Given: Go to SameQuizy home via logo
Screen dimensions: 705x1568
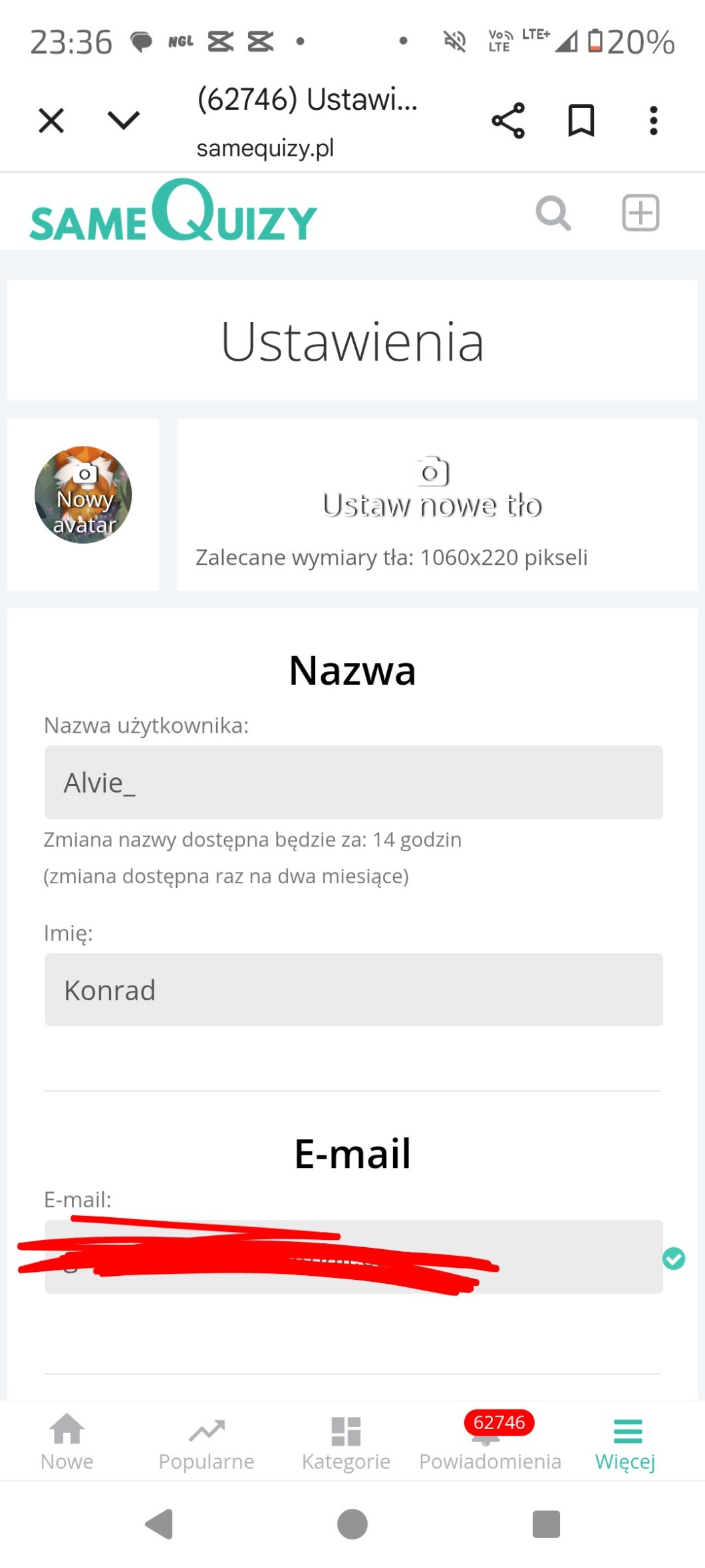Looking at the screenshot, I should (x=174, y=212).
